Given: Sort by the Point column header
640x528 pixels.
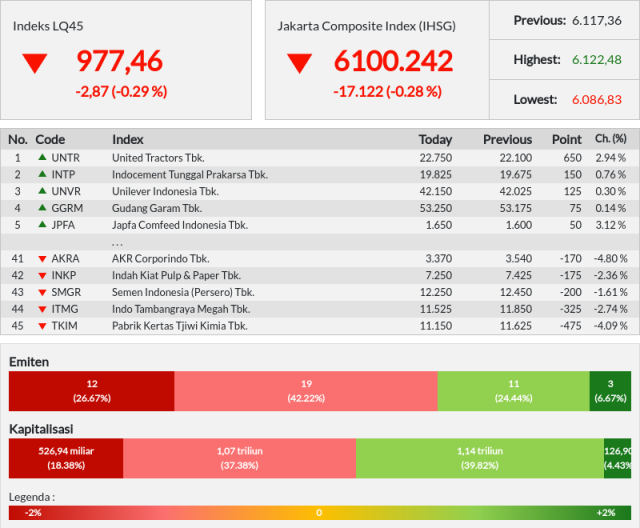Looking at the screenshot, I should [567, 140].
